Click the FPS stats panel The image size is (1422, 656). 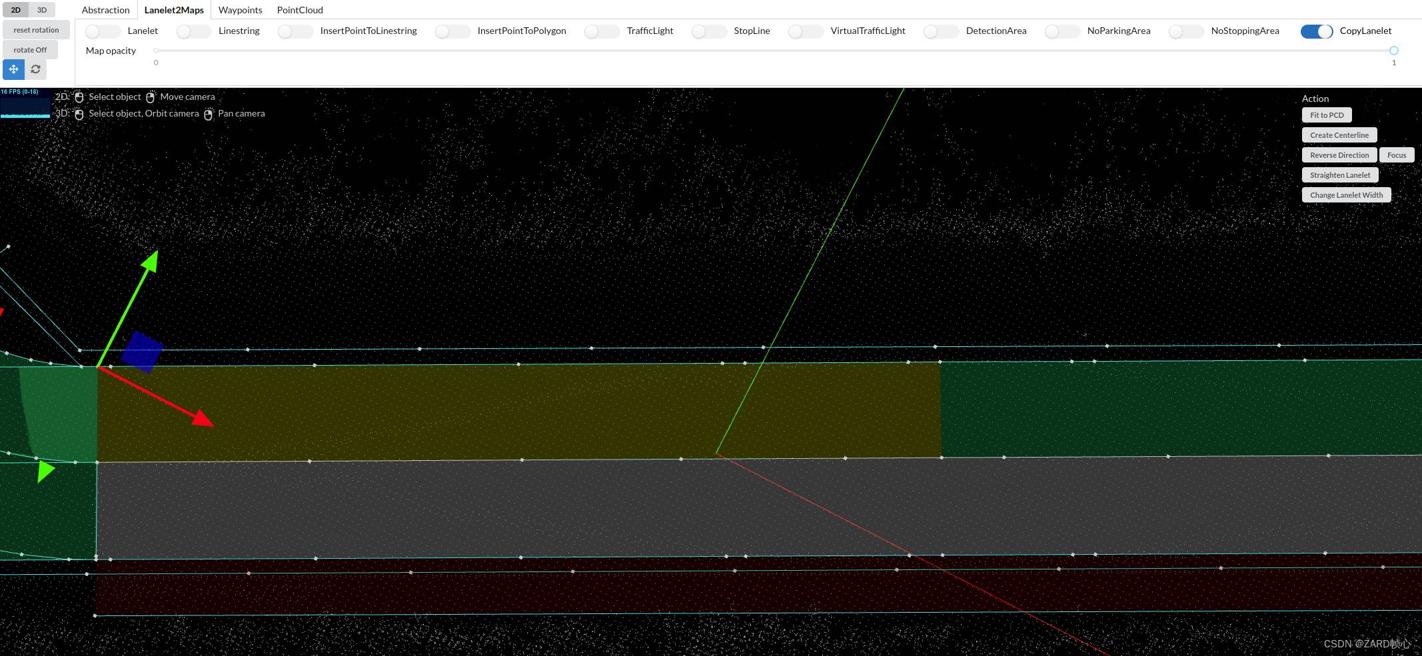click(25, 103)
